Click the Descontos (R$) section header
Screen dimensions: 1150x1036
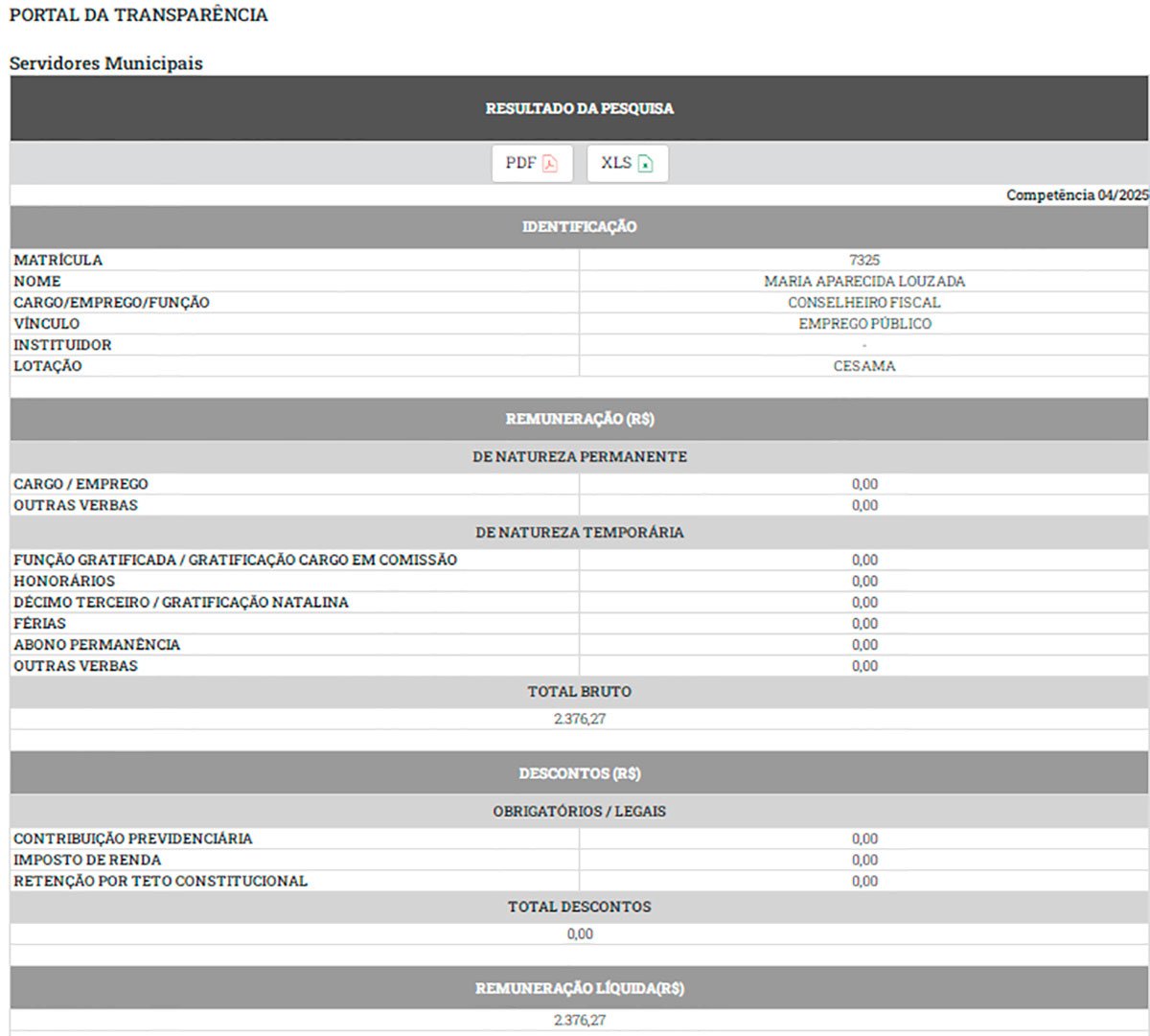click(580, 773)
